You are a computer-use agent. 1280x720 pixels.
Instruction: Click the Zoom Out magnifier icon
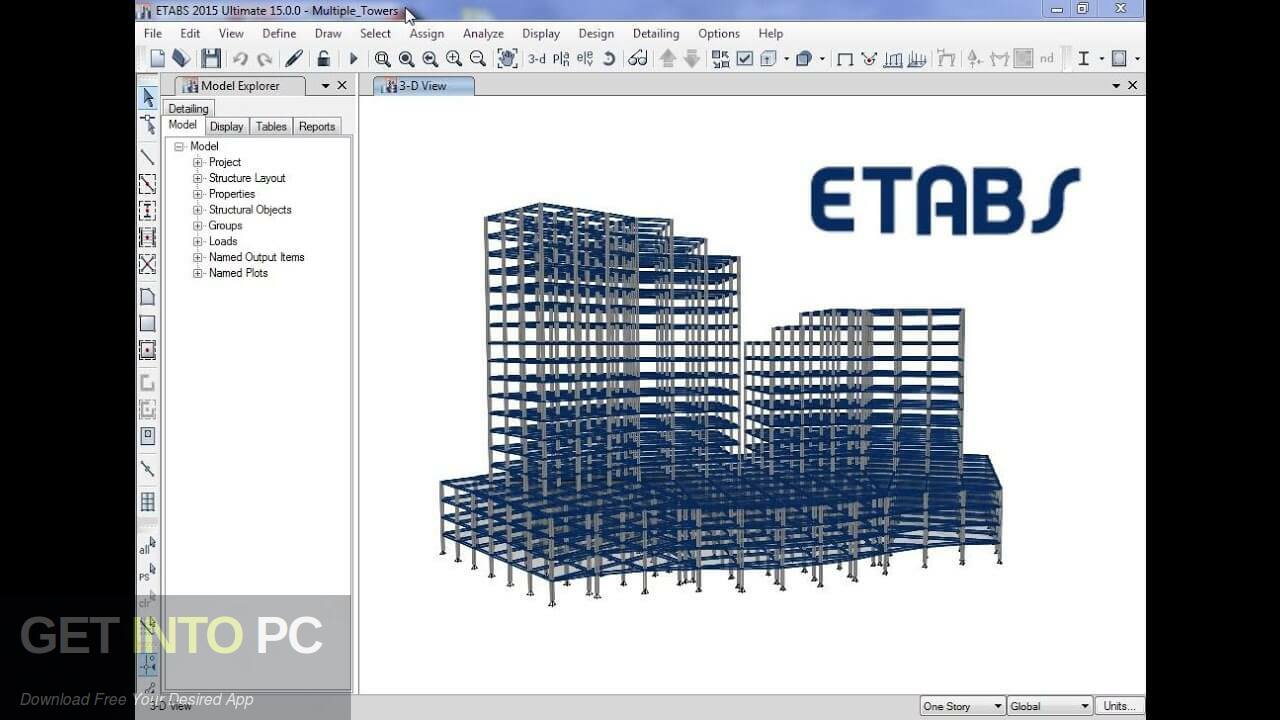click(478, 59)
